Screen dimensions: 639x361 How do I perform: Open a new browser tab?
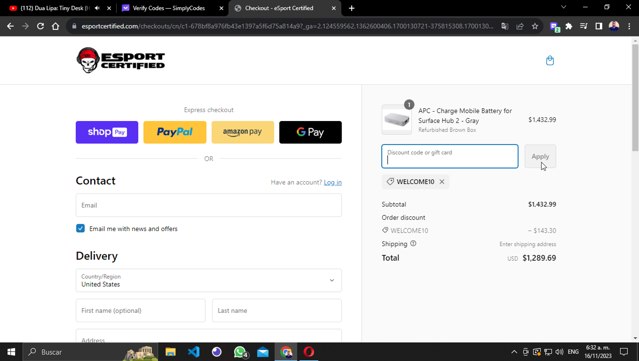(x=351, y=8)
